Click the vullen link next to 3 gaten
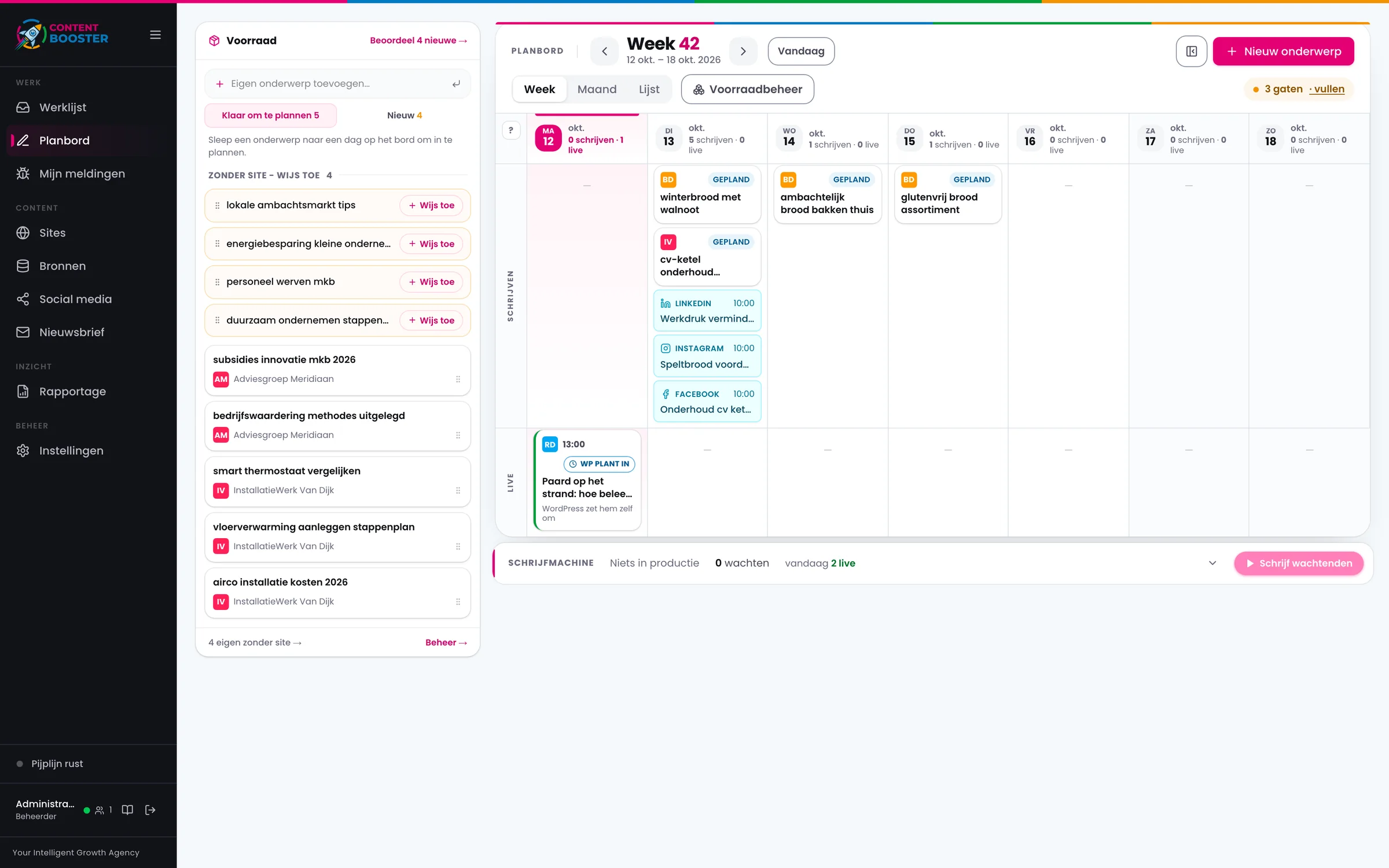 [x=1327, y=89]
